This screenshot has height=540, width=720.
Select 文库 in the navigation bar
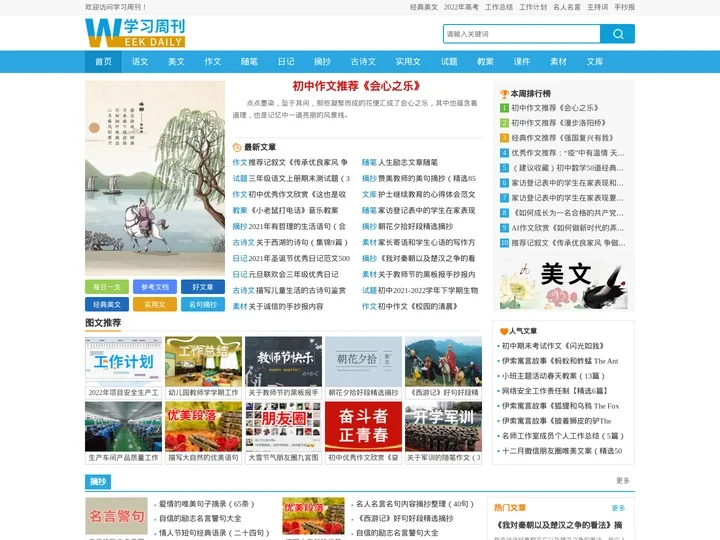tap(595, 62)
